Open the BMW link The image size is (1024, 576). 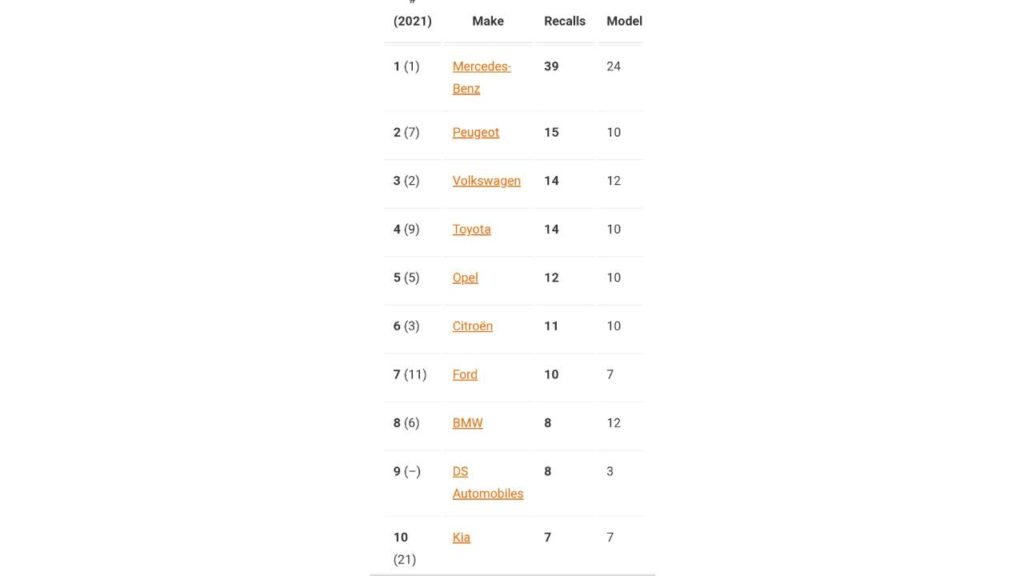click(468, 423)
